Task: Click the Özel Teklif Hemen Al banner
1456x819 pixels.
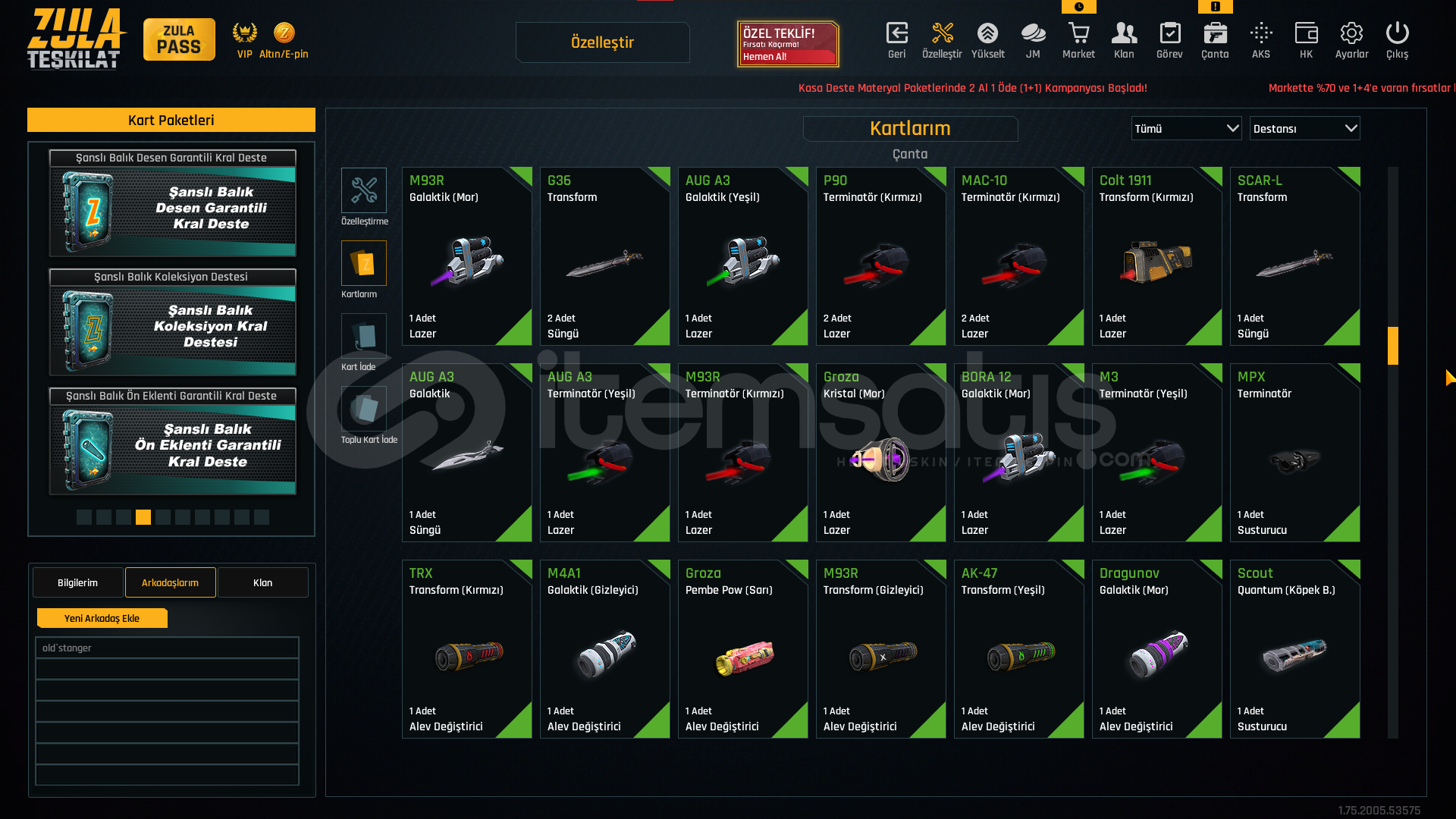Action: pos(788,44)
